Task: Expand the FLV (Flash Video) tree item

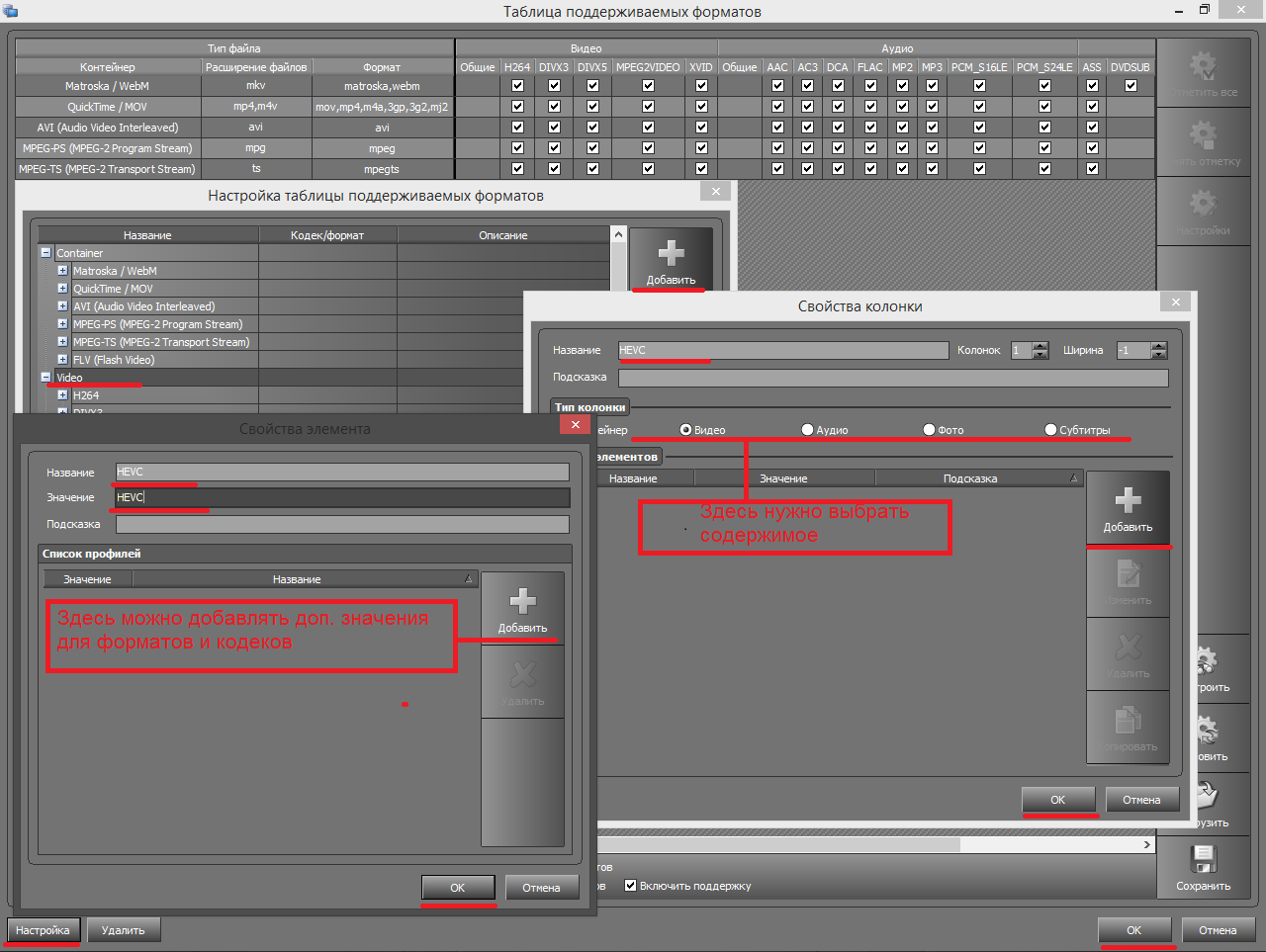Action: pyautogui.click(x=62, y=360)
